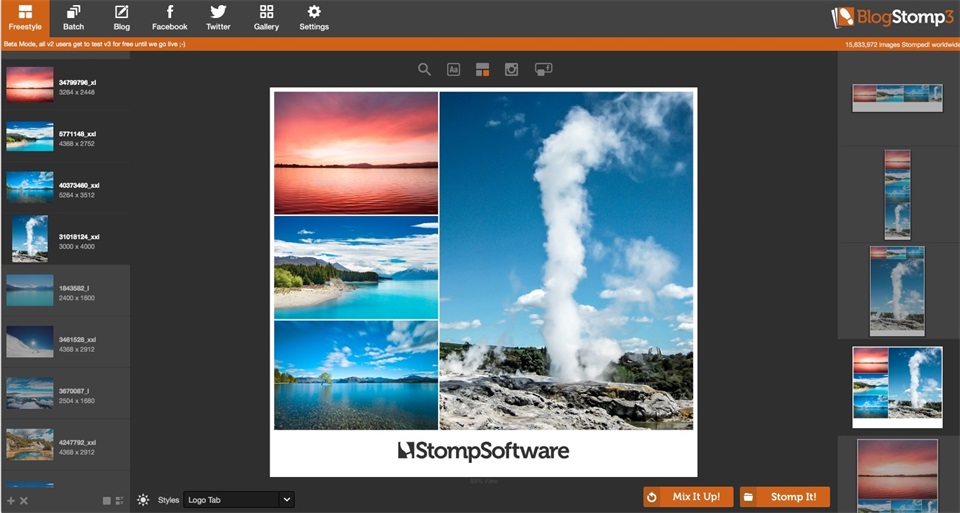960x513 pixels.
Task: Open the Styles combo box field
Action: (239, 500)
